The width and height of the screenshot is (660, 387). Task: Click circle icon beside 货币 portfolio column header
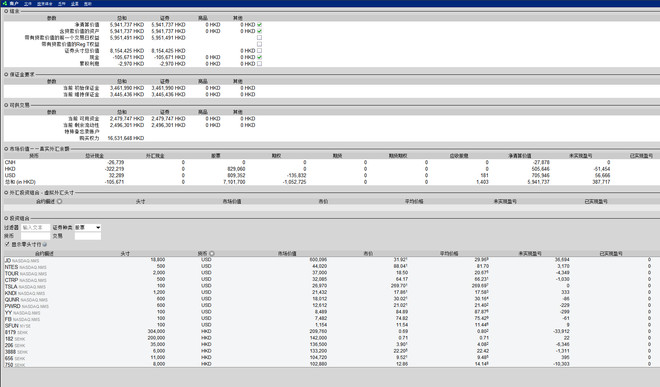coord(212,254)
